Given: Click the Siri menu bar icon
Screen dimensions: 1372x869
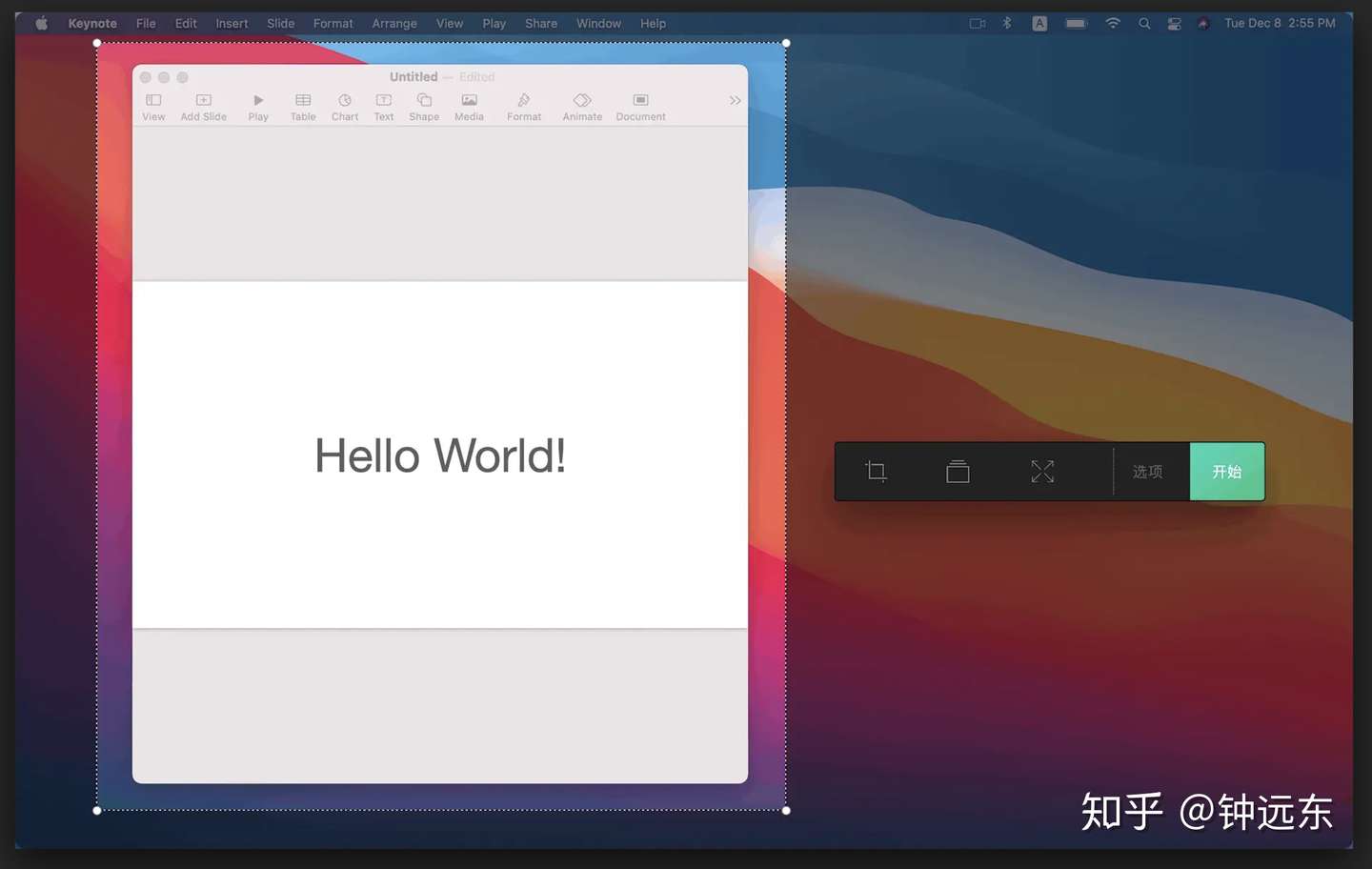Looking at the screenshot, I should point(1203,23).
